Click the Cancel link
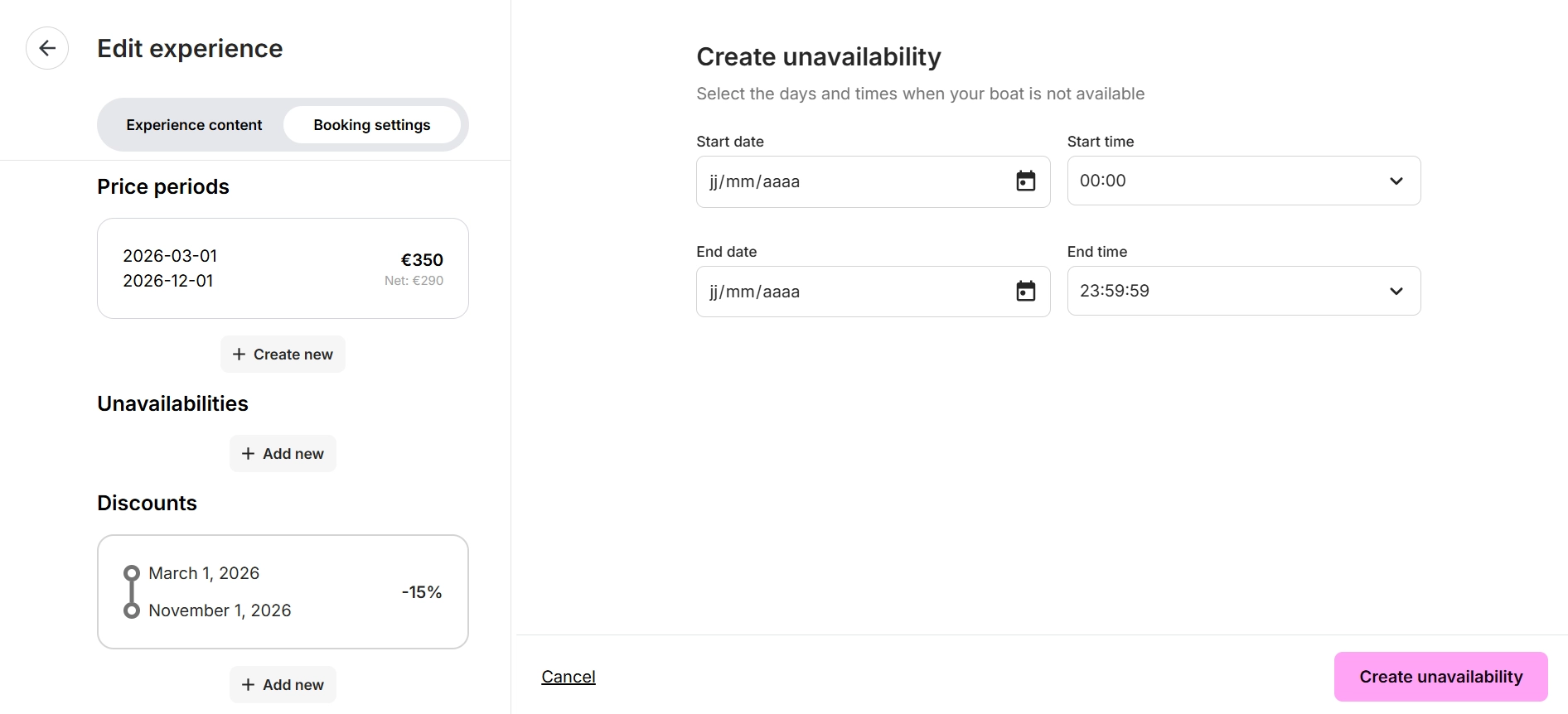The width and height of the screenshot is (1568, 714). (x=569, y=677)
